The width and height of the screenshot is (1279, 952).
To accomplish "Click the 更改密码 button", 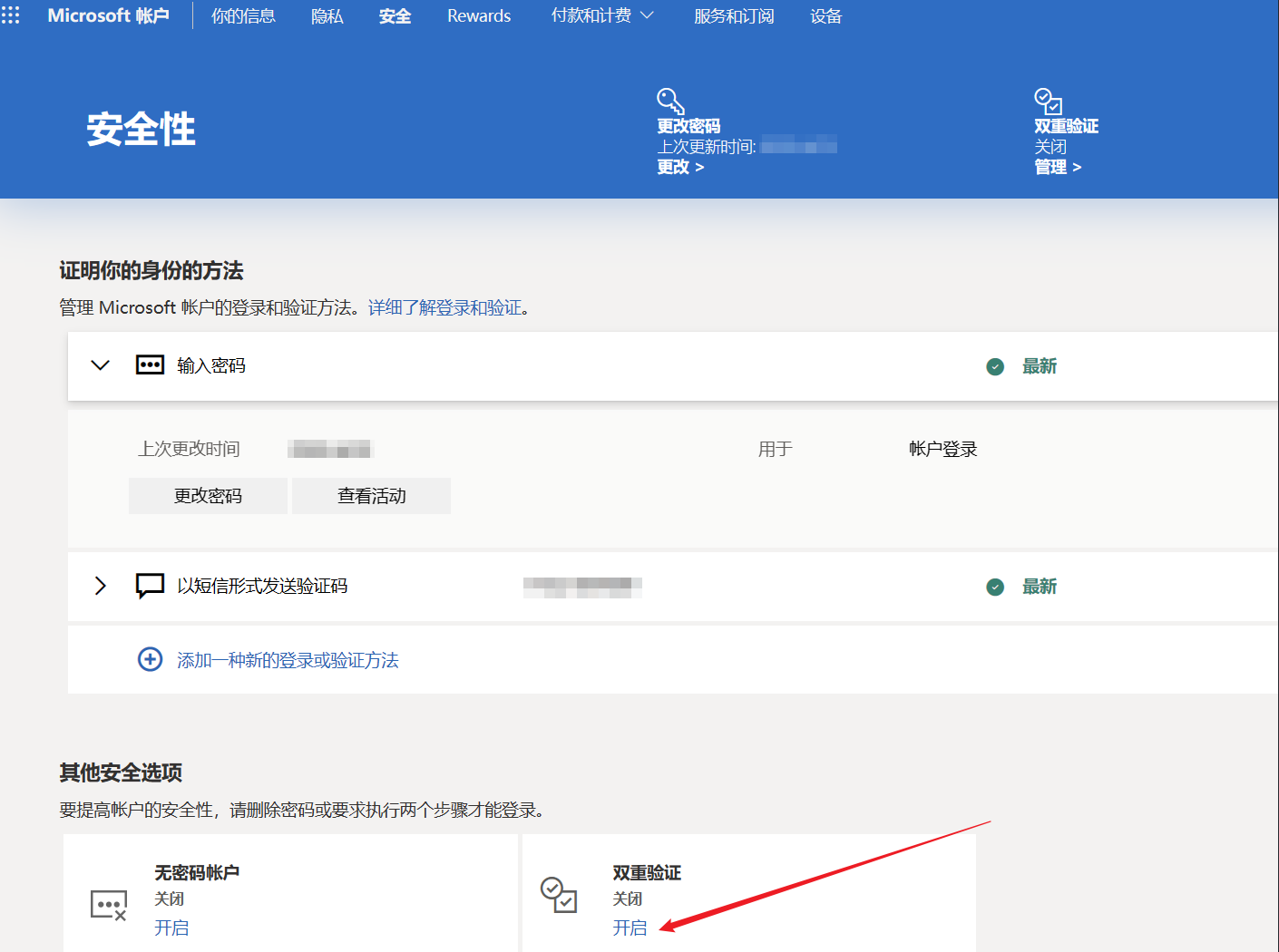I will 208,496.
